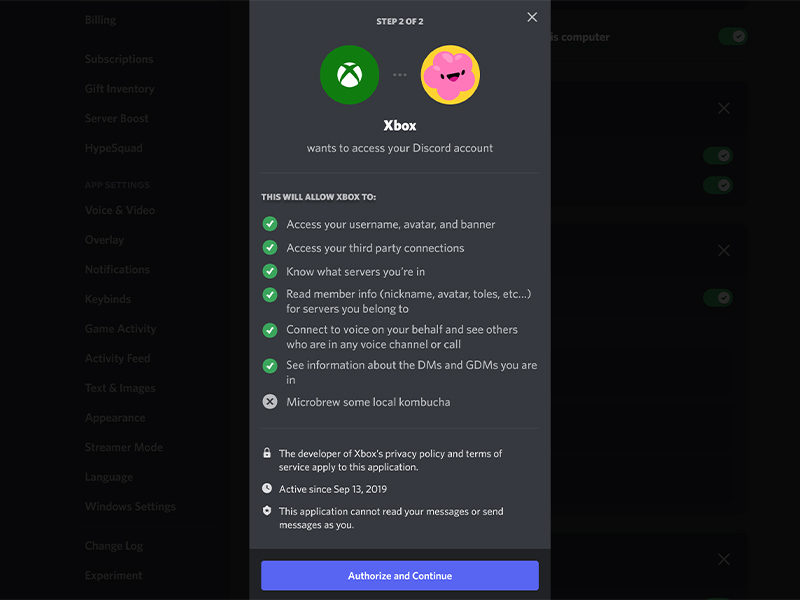The height and width of the screenshot is (600, 800).
Task: Close the Xbox authorization dialog
Action: [x=532, y=17]
